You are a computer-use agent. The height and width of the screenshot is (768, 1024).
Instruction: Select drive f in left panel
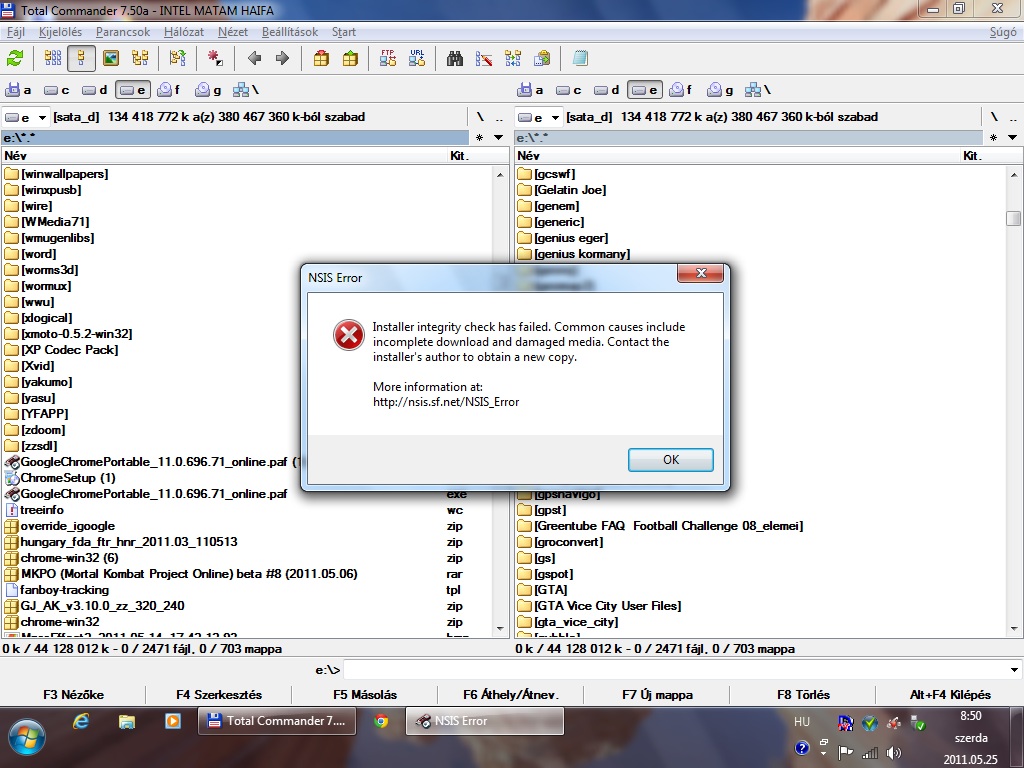click(169, 90)
